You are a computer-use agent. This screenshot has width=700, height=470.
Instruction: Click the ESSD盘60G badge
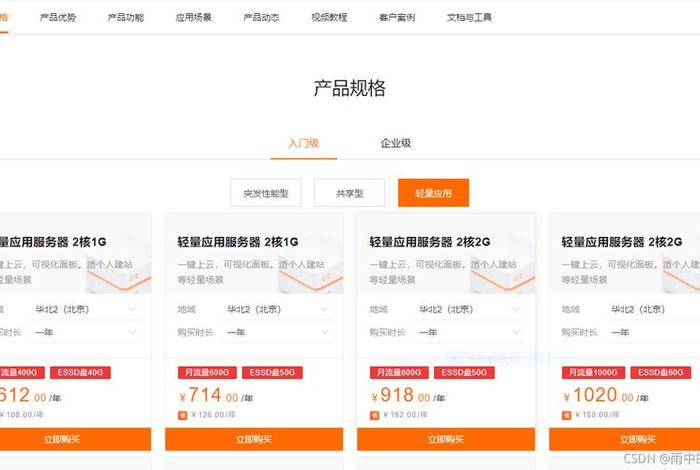(661, 372)
